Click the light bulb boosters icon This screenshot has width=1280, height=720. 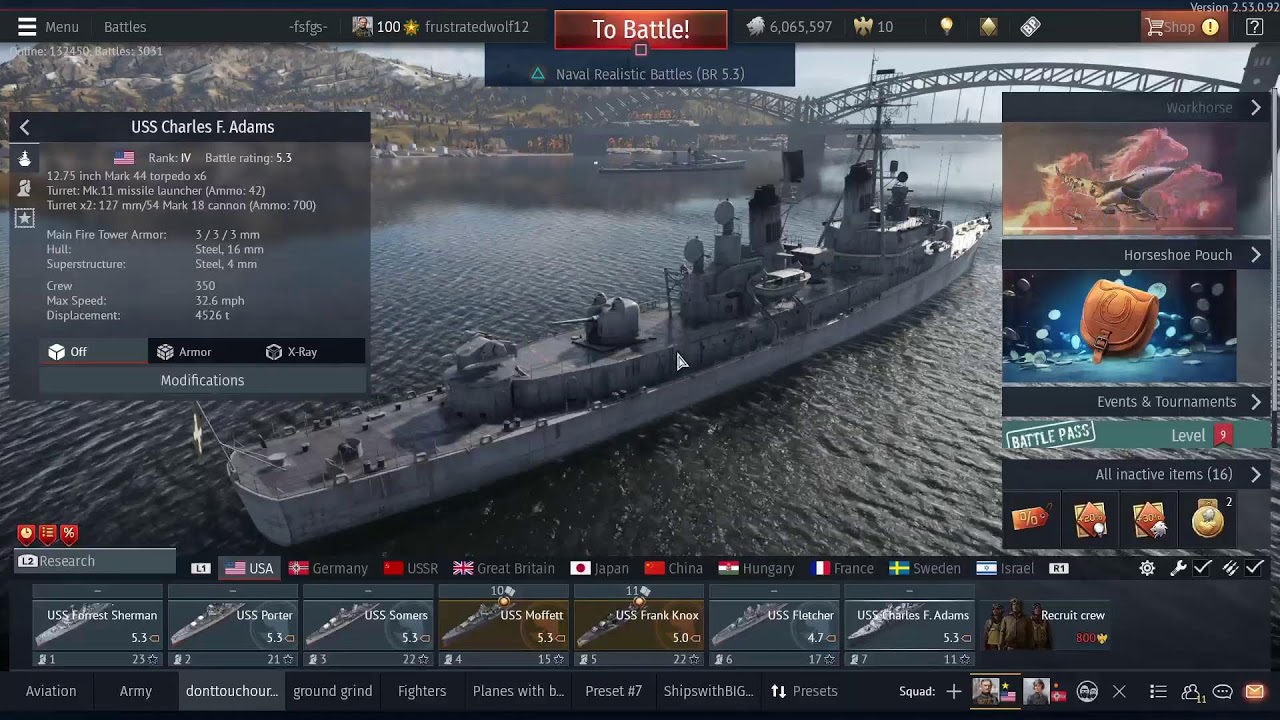pyautogui.click(x=946, y=27)
